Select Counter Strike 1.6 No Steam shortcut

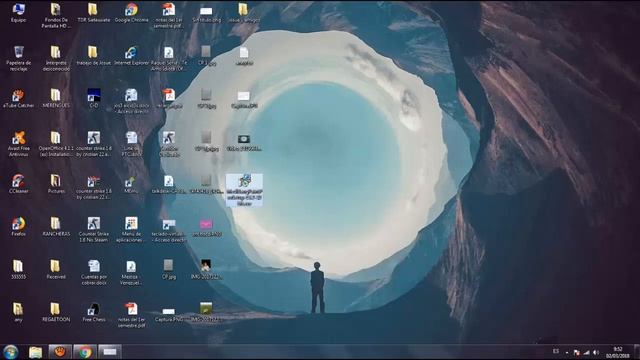[93, 230]
